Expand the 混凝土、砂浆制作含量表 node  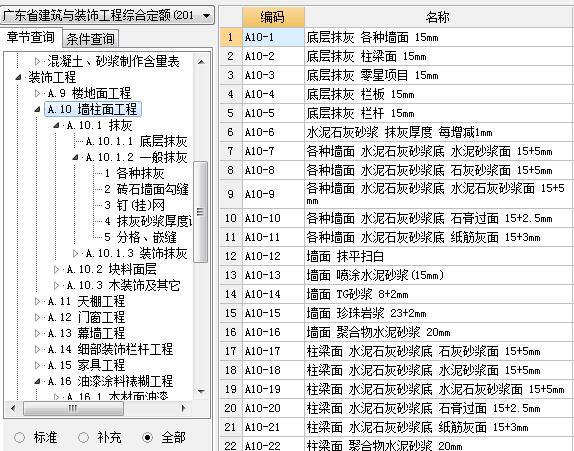pos(37,62)
